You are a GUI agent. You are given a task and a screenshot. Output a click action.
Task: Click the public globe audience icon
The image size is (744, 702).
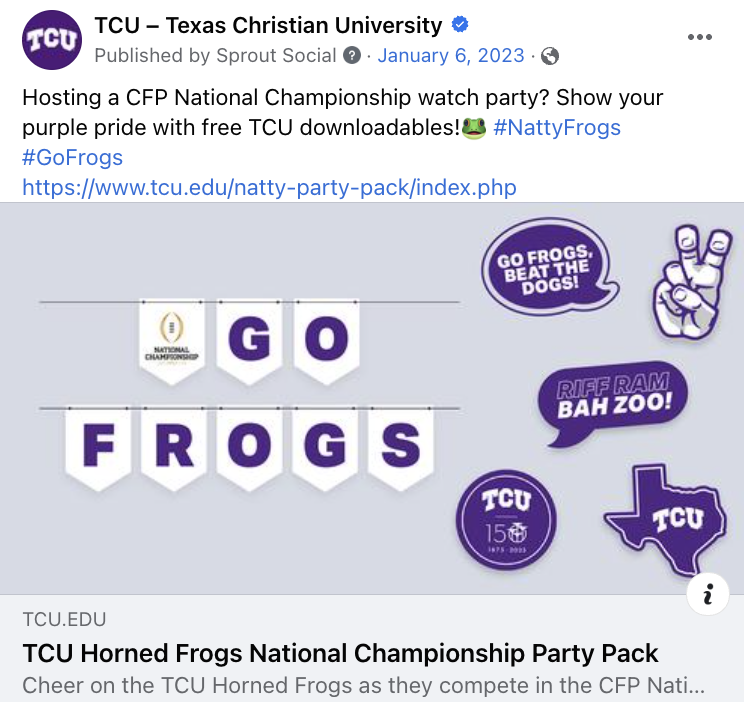549,56
